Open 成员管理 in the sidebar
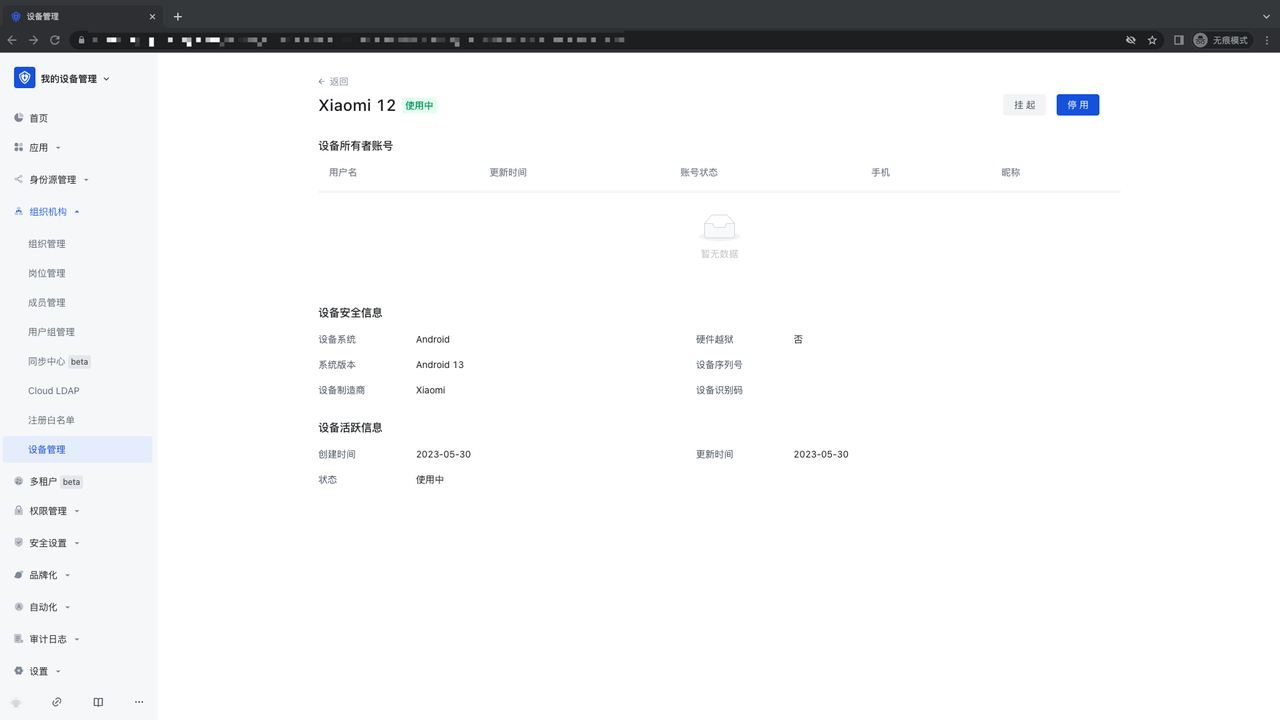Viewport: 1280px width, 720px height. click(x=47, y=303)
